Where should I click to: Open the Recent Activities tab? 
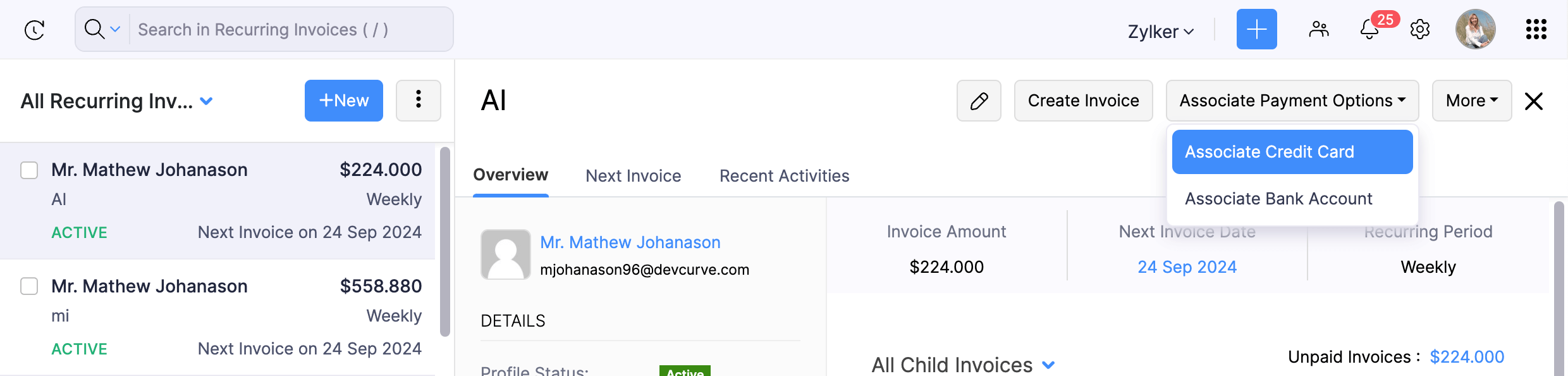[784, 175]
